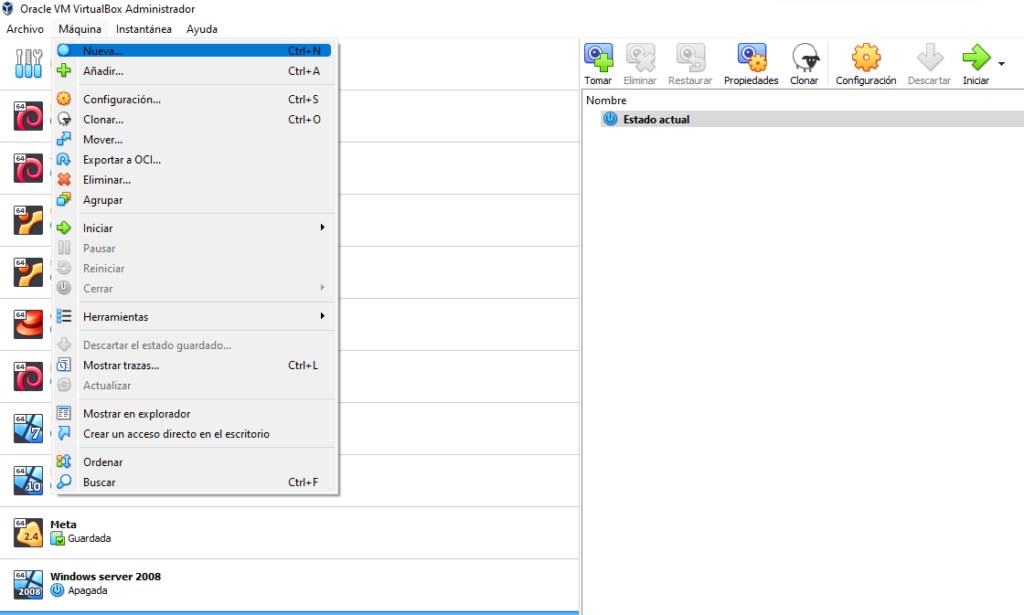Click Reiniciar menu entry

193,268
